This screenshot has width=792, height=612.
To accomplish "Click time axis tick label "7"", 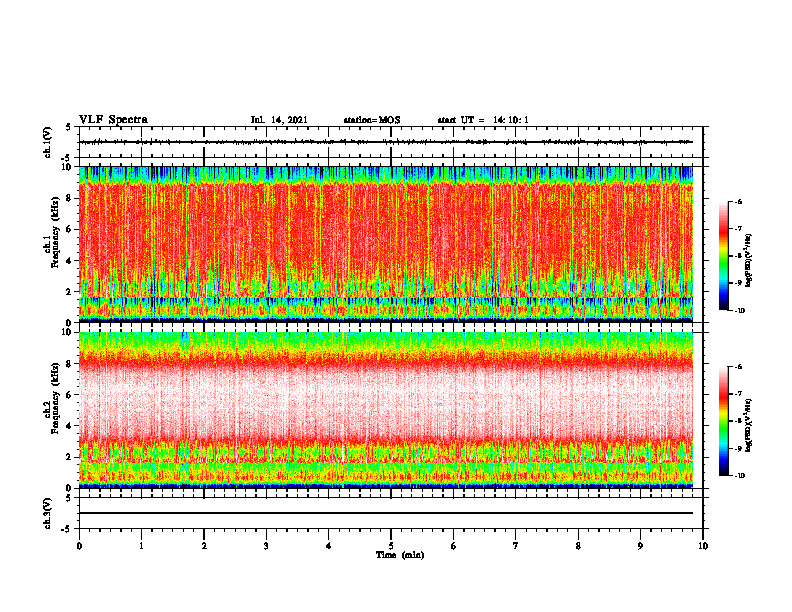I will click(516, 546).
